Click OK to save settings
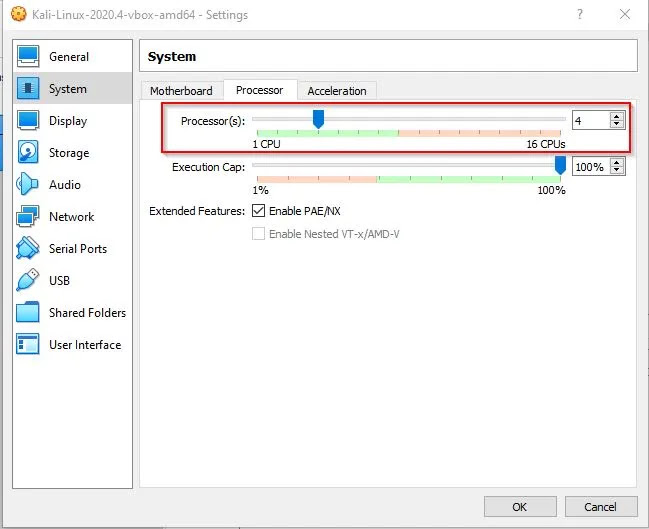 click(520, 507)
